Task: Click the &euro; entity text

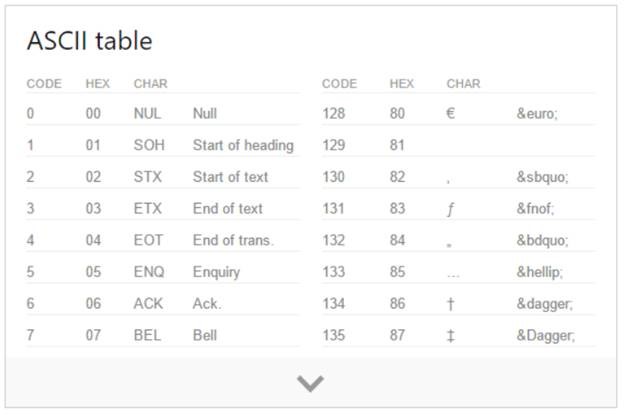Action: click(x=537, y=114)
